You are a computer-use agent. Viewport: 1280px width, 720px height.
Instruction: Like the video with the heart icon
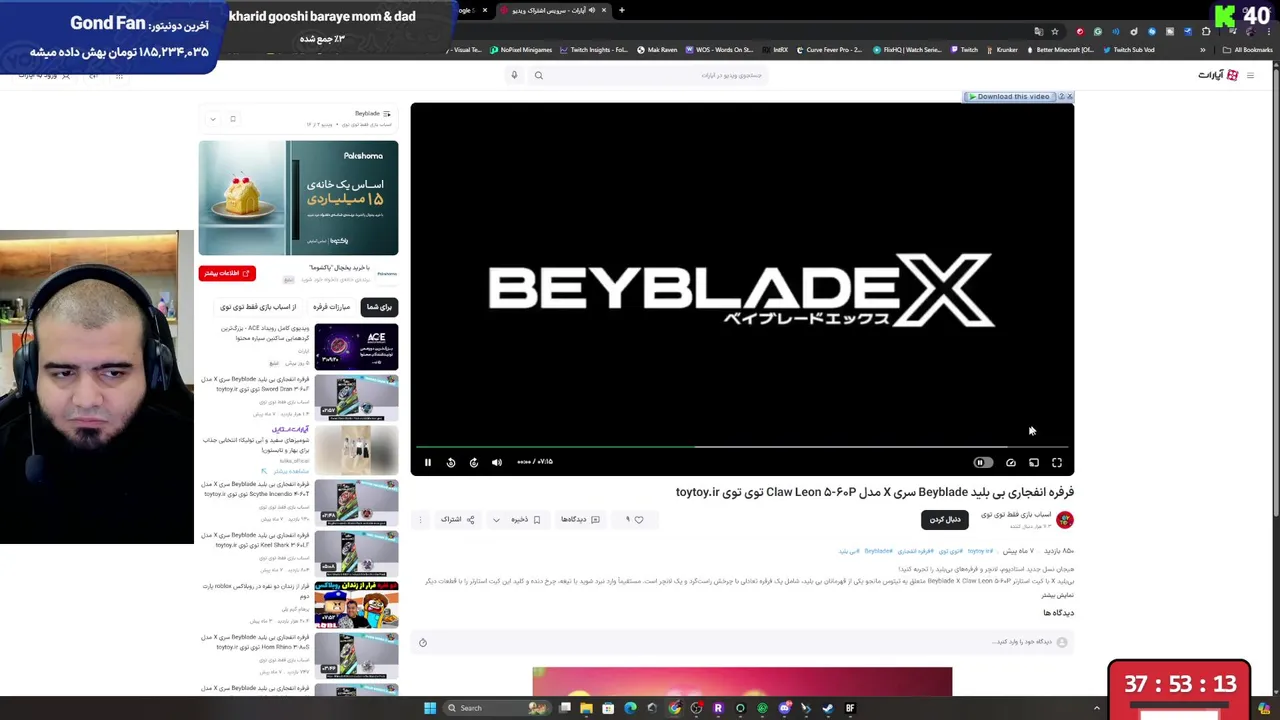tap(639, 519)
